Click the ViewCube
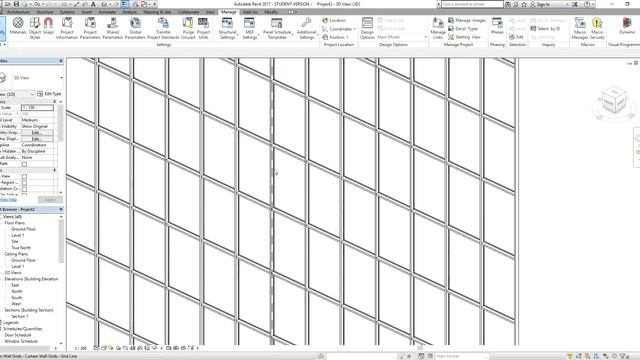Image resolution: width=640 pixels, height=360 pixels. (x=614, y=100)
